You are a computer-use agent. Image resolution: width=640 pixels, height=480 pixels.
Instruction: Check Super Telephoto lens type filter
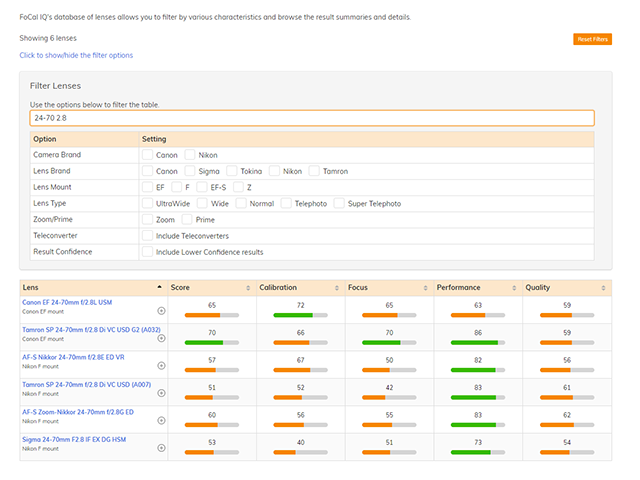[x=339, y=203]
